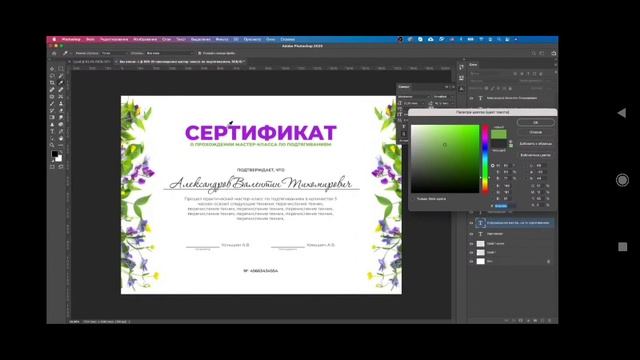Open layer filter kind dropdown
The image size is (640, 360).
pyautogui.click(x=490, y=74)
